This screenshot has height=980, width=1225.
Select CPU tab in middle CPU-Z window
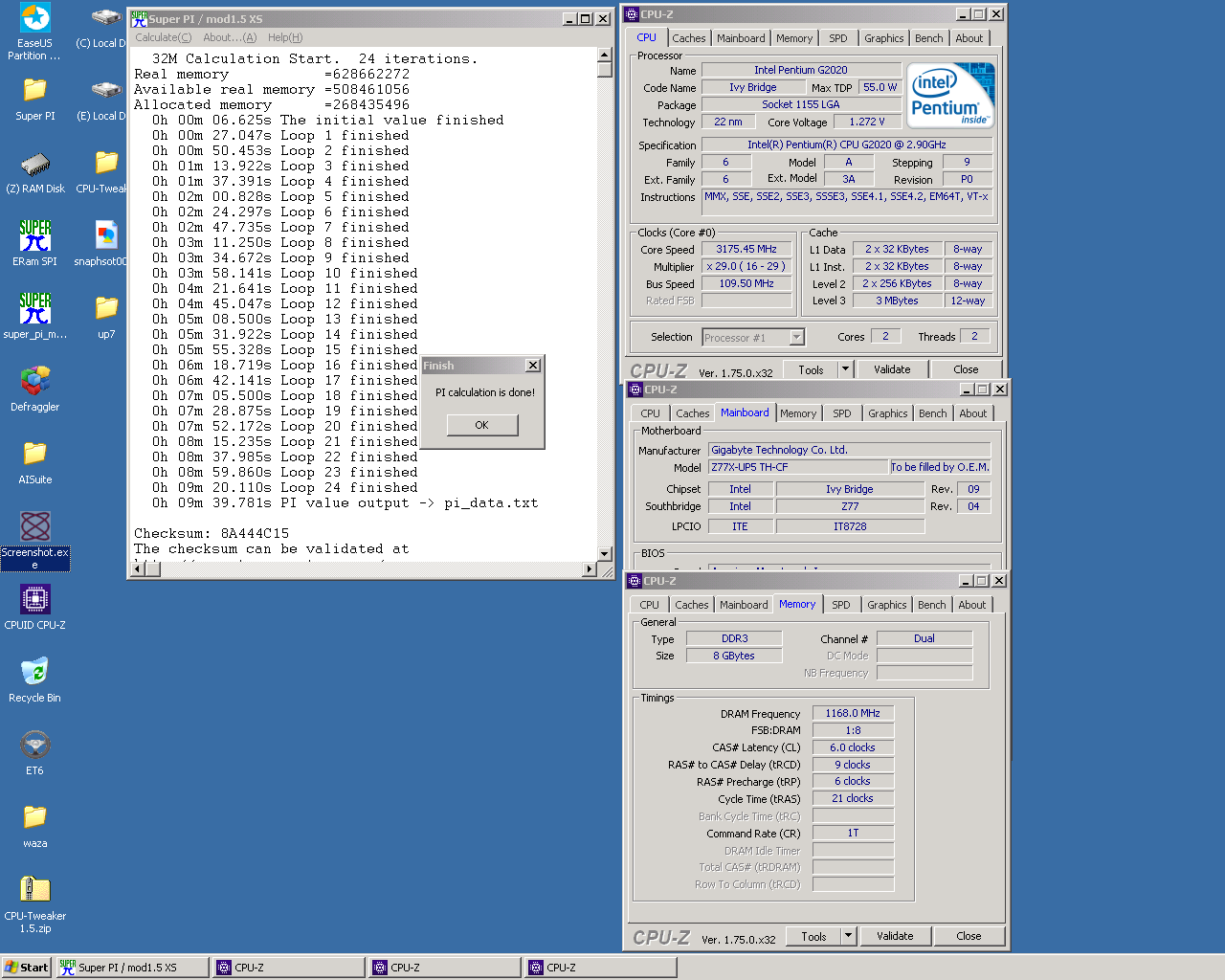point(651,413)
